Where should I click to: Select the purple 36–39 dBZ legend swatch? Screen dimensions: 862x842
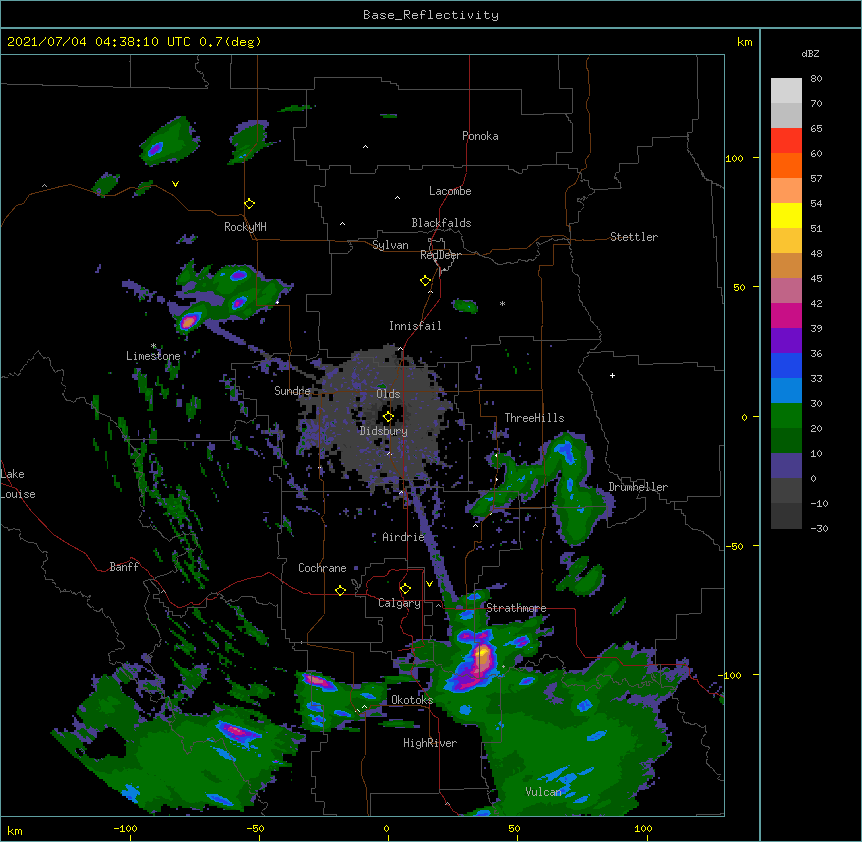(x=786, y=341)
